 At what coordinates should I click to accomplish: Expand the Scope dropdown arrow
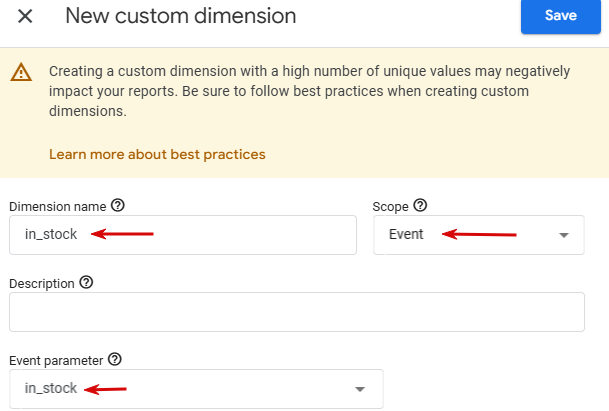564,235
